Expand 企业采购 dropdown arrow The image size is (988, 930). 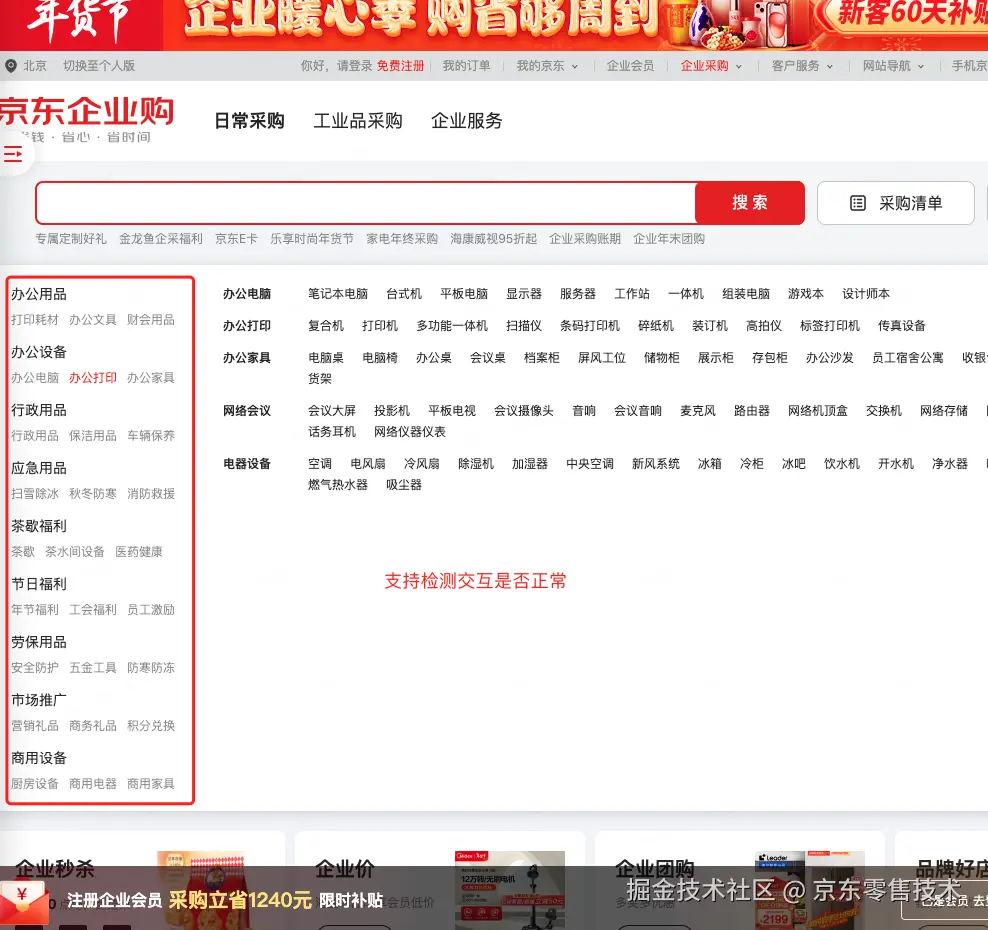(x=738, y=66)
